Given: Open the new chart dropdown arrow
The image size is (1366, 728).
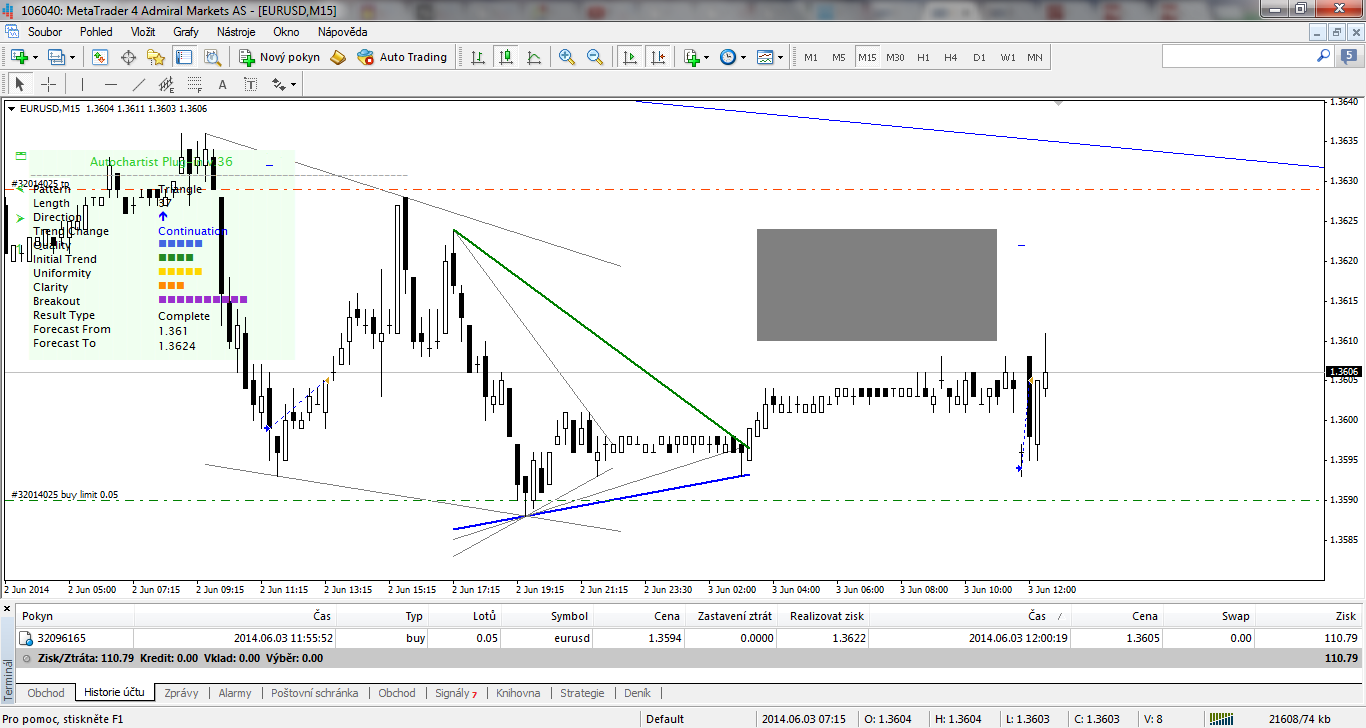Looking at the screenshot, I should click(36, 57).
